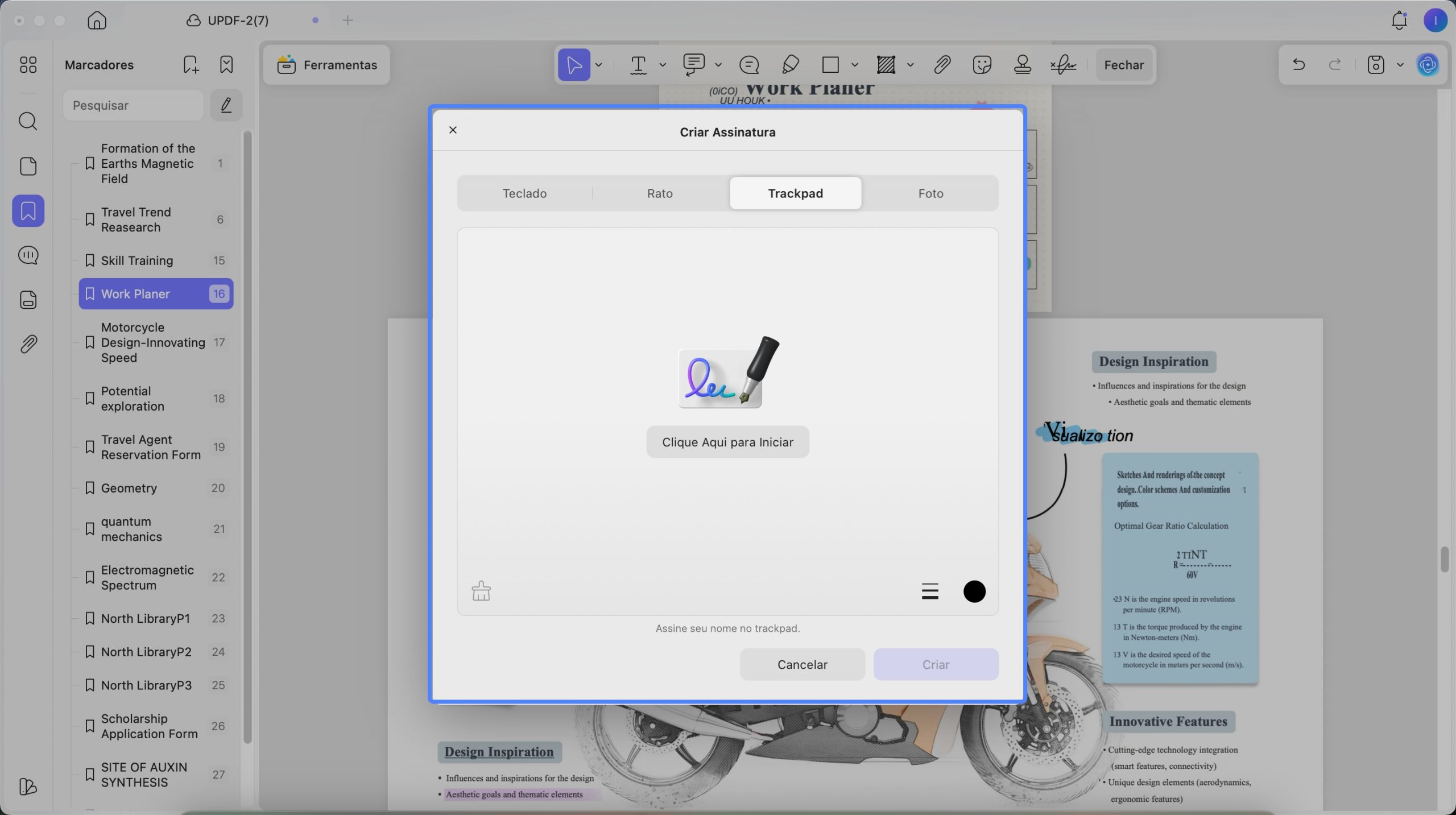The image size is (1456, 815).
Task: Expand the selection tool dropdown arrow
Action: coord(598,65)
